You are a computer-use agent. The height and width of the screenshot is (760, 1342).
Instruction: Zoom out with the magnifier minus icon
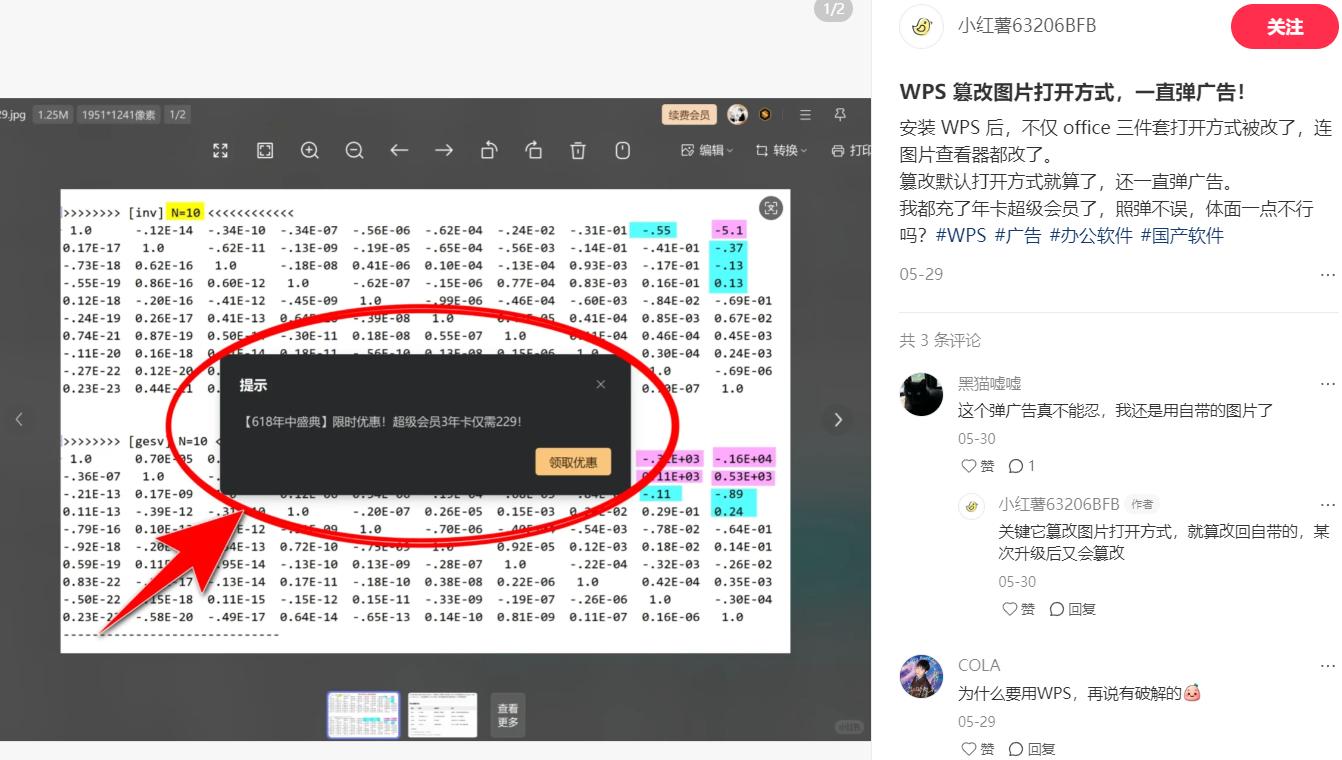[x=354, y=150]
